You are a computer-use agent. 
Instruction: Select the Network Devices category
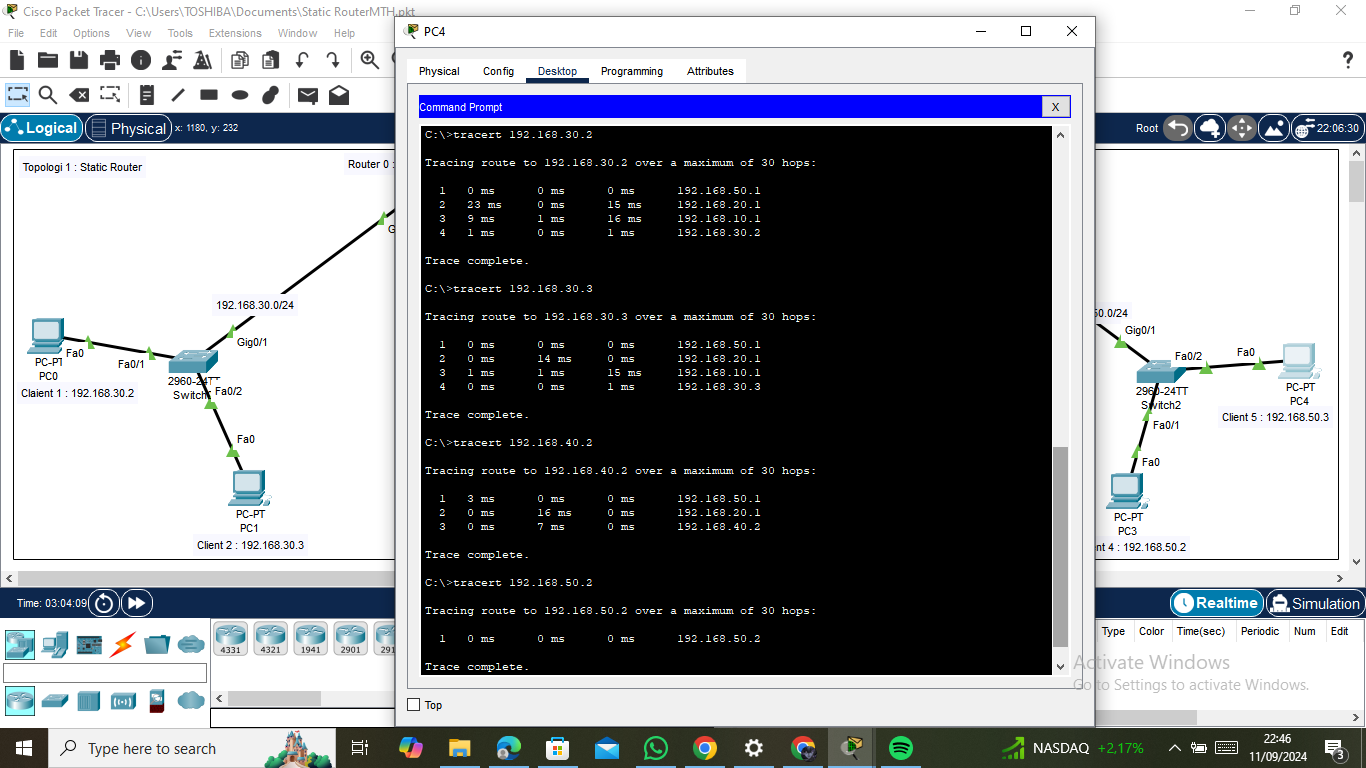coord(20,645)
